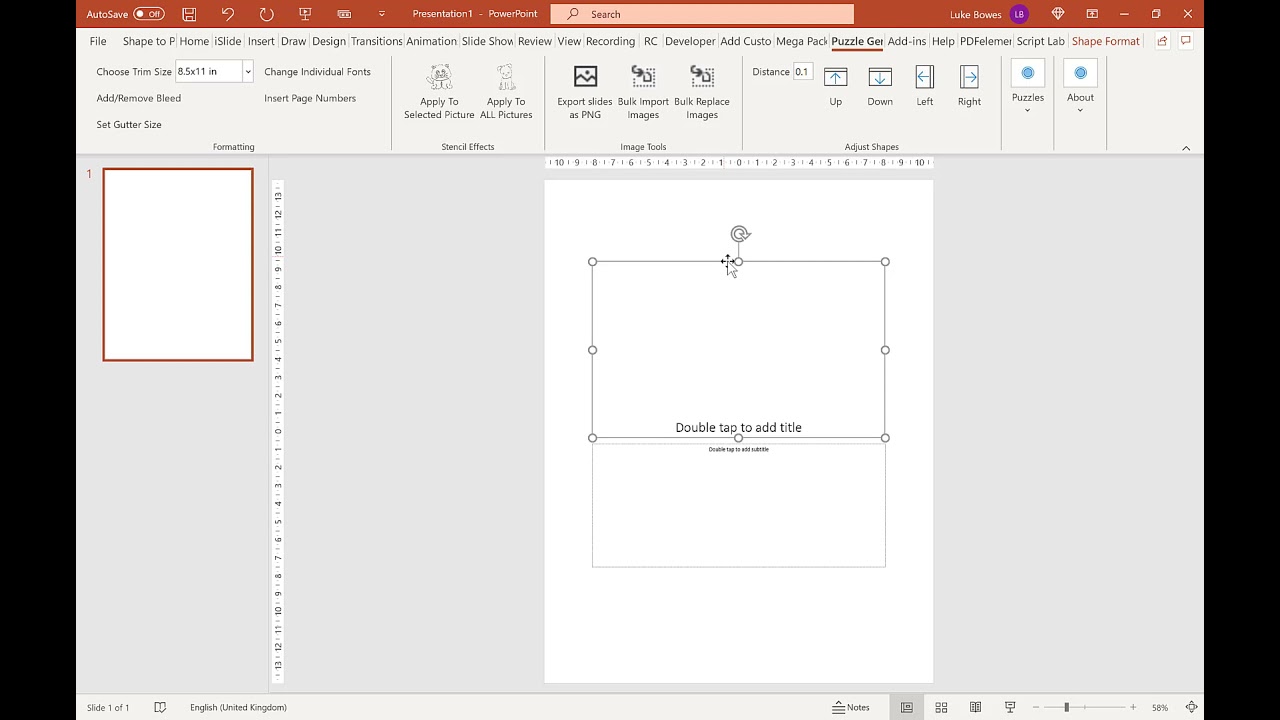The width and height of the screenshot is (1280, 720).
Task: Click the Share icon
Action: 1162,41
